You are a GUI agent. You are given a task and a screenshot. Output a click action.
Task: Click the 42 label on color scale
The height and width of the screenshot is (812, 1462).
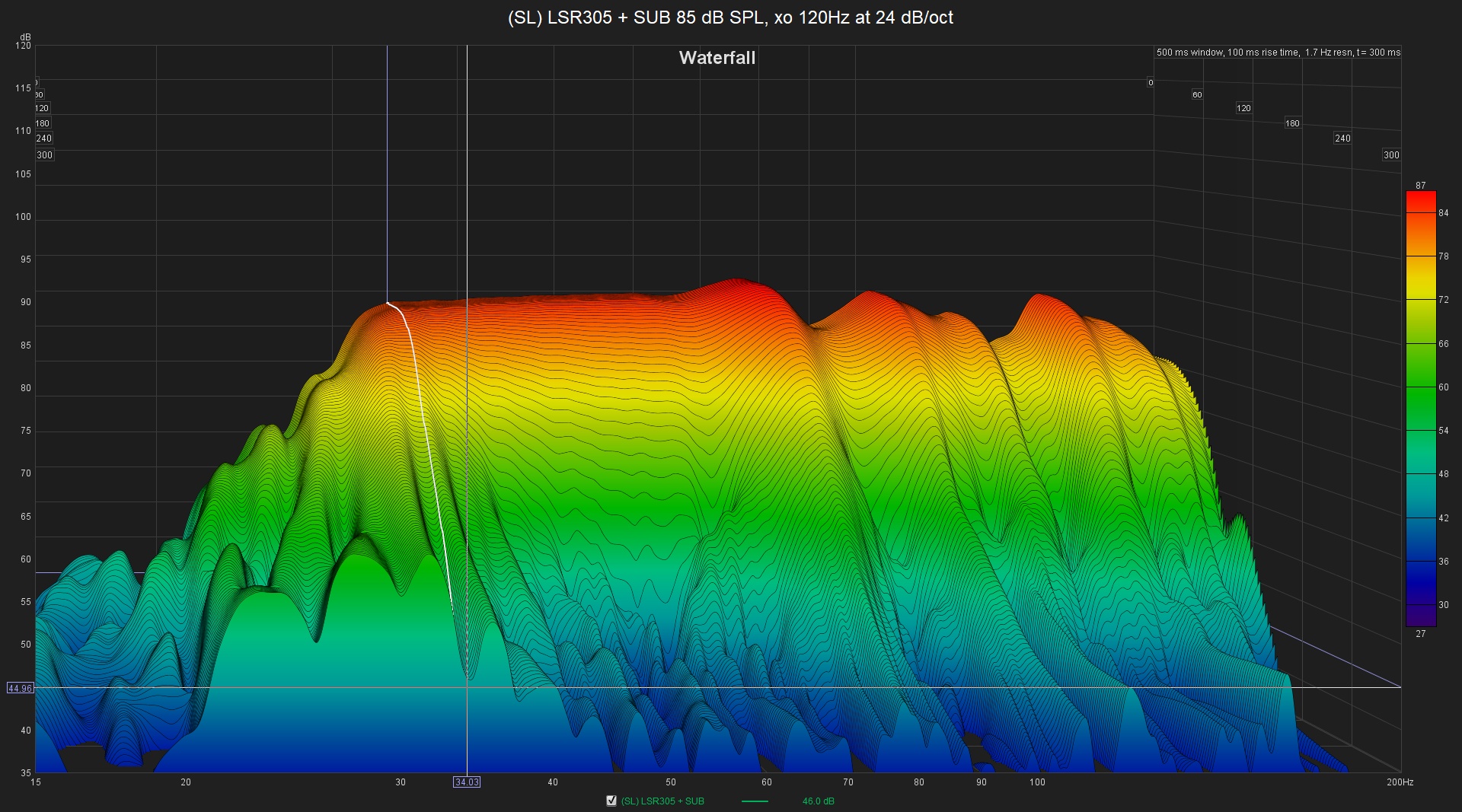point(1444,518)
